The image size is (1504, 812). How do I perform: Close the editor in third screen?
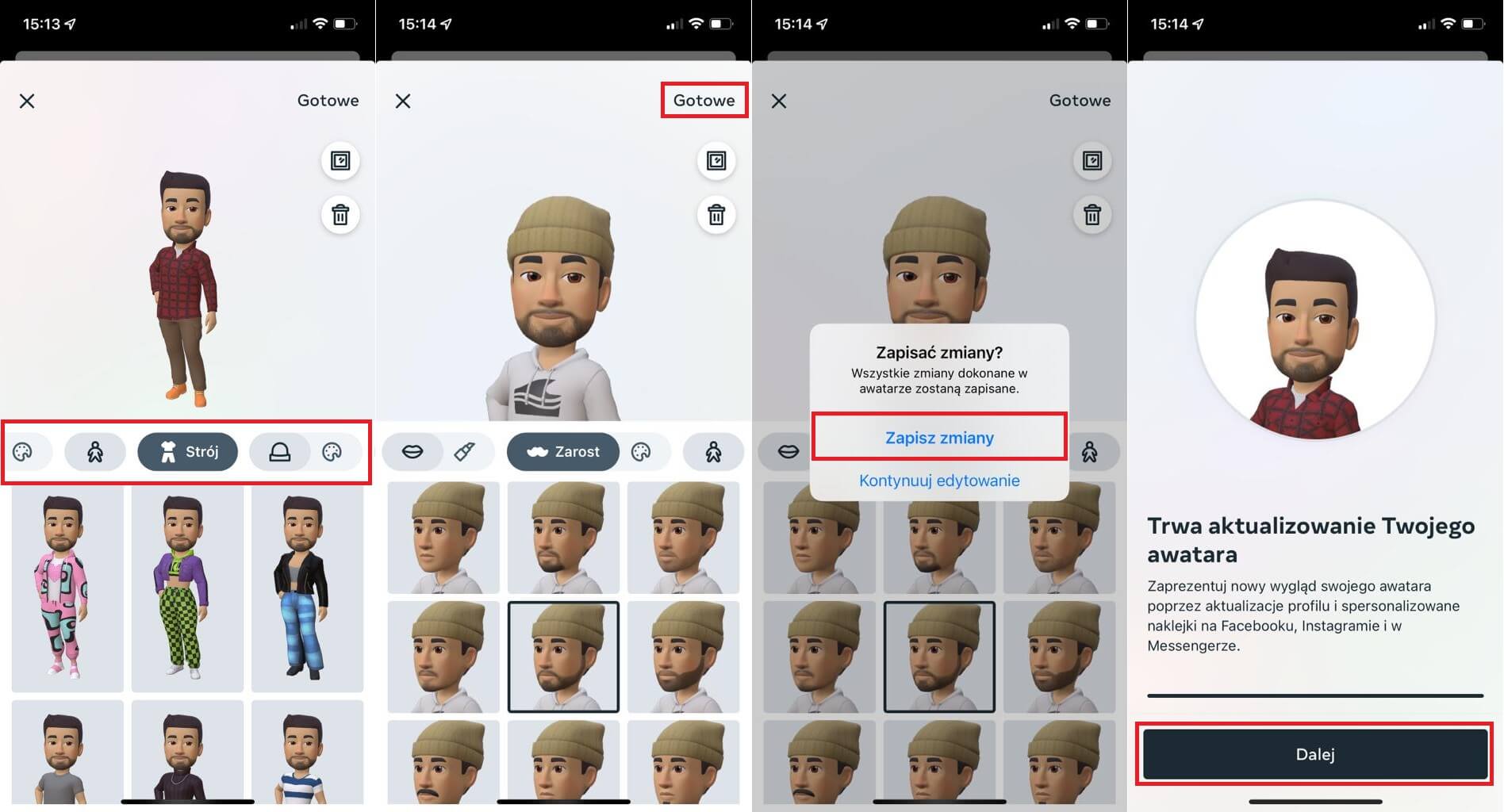click(779, 101)
